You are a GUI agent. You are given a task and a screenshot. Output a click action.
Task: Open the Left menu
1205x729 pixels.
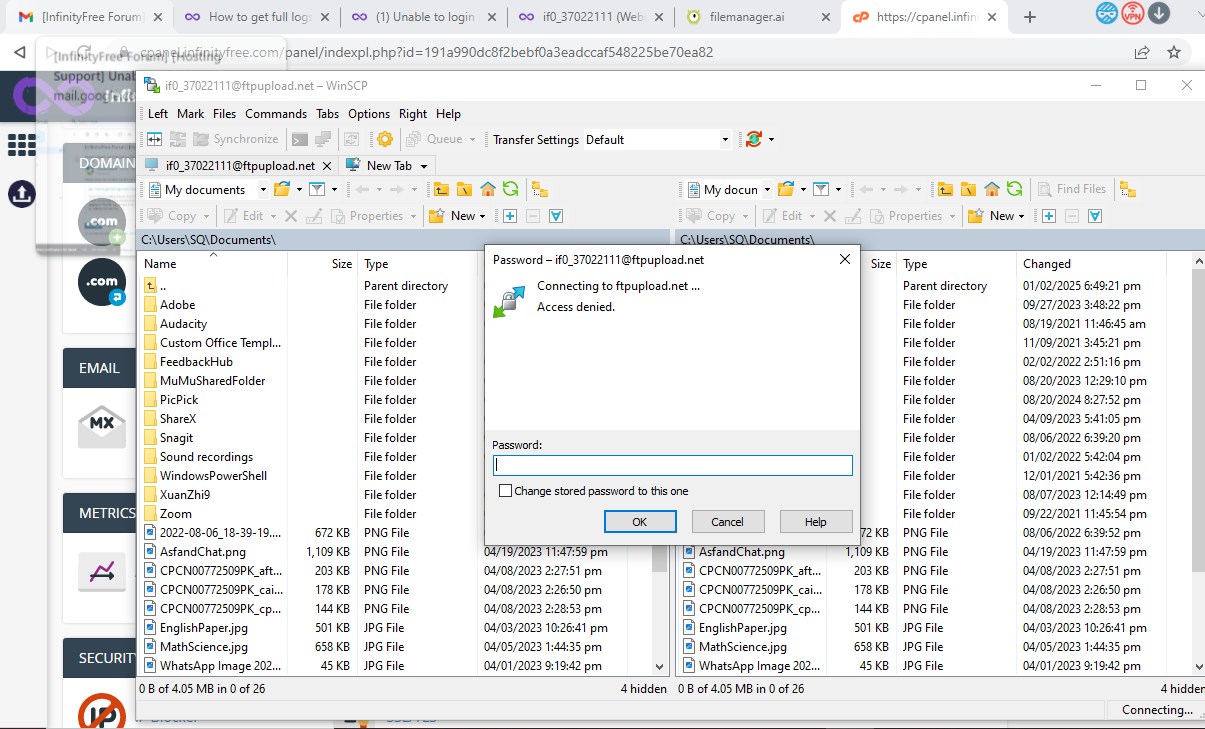pos(158,114)
